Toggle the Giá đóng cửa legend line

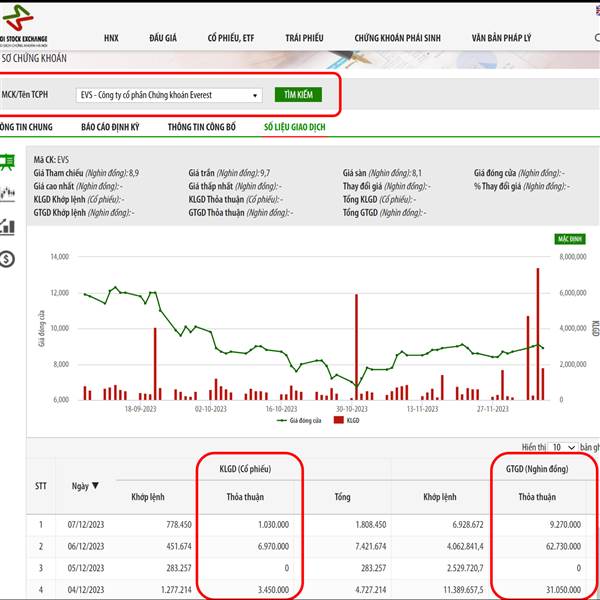point(282,421)
